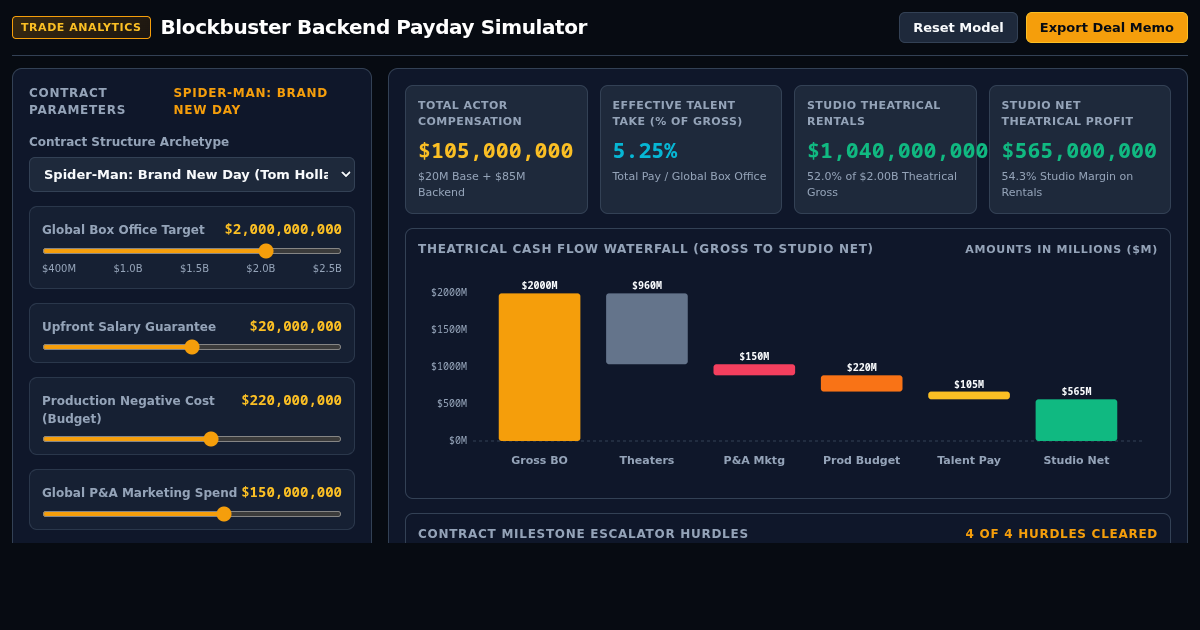
Task: Click the TRADE ANALYTICS badge
Action: 81,27
